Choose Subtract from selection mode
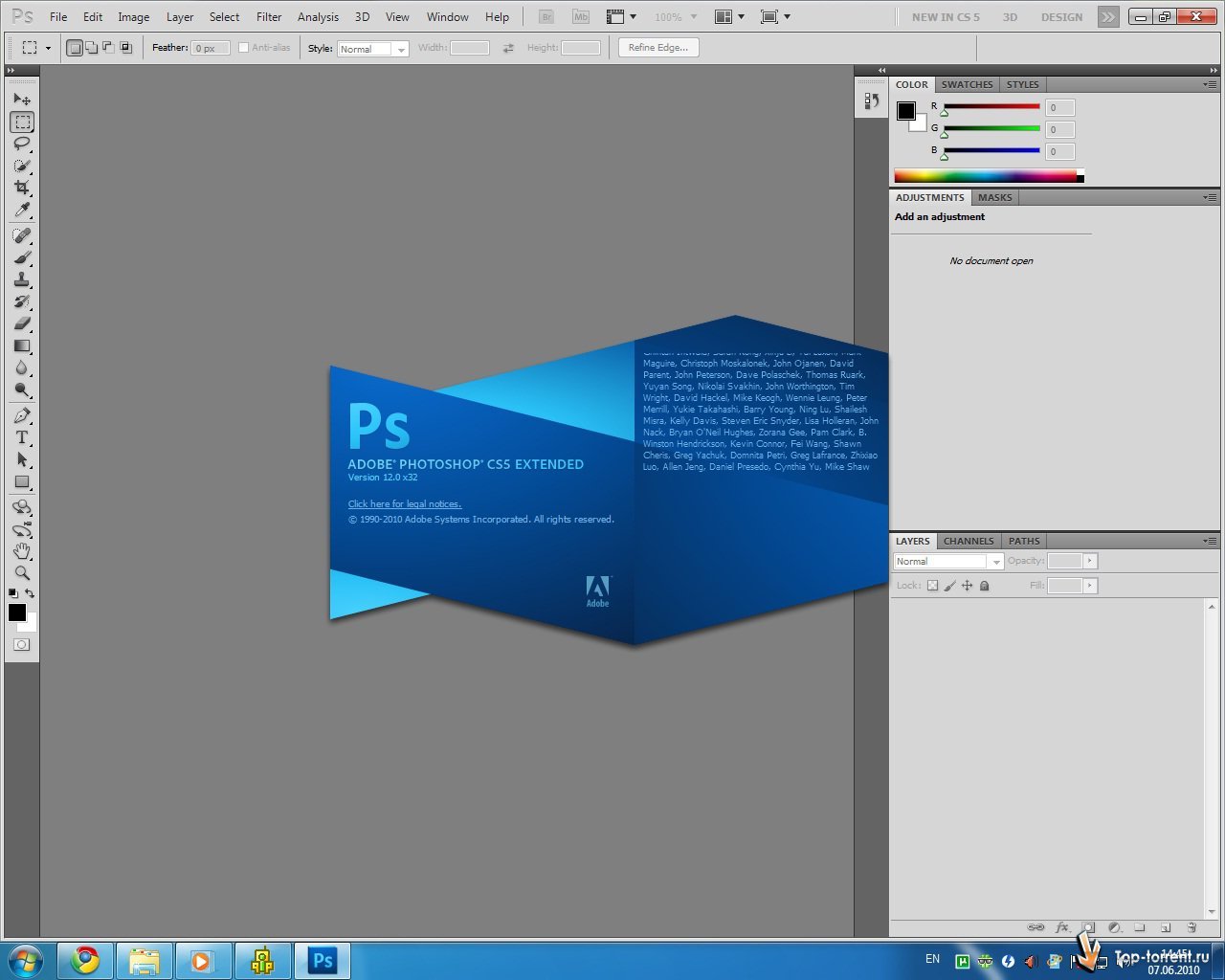 click(x=108, y=48)
